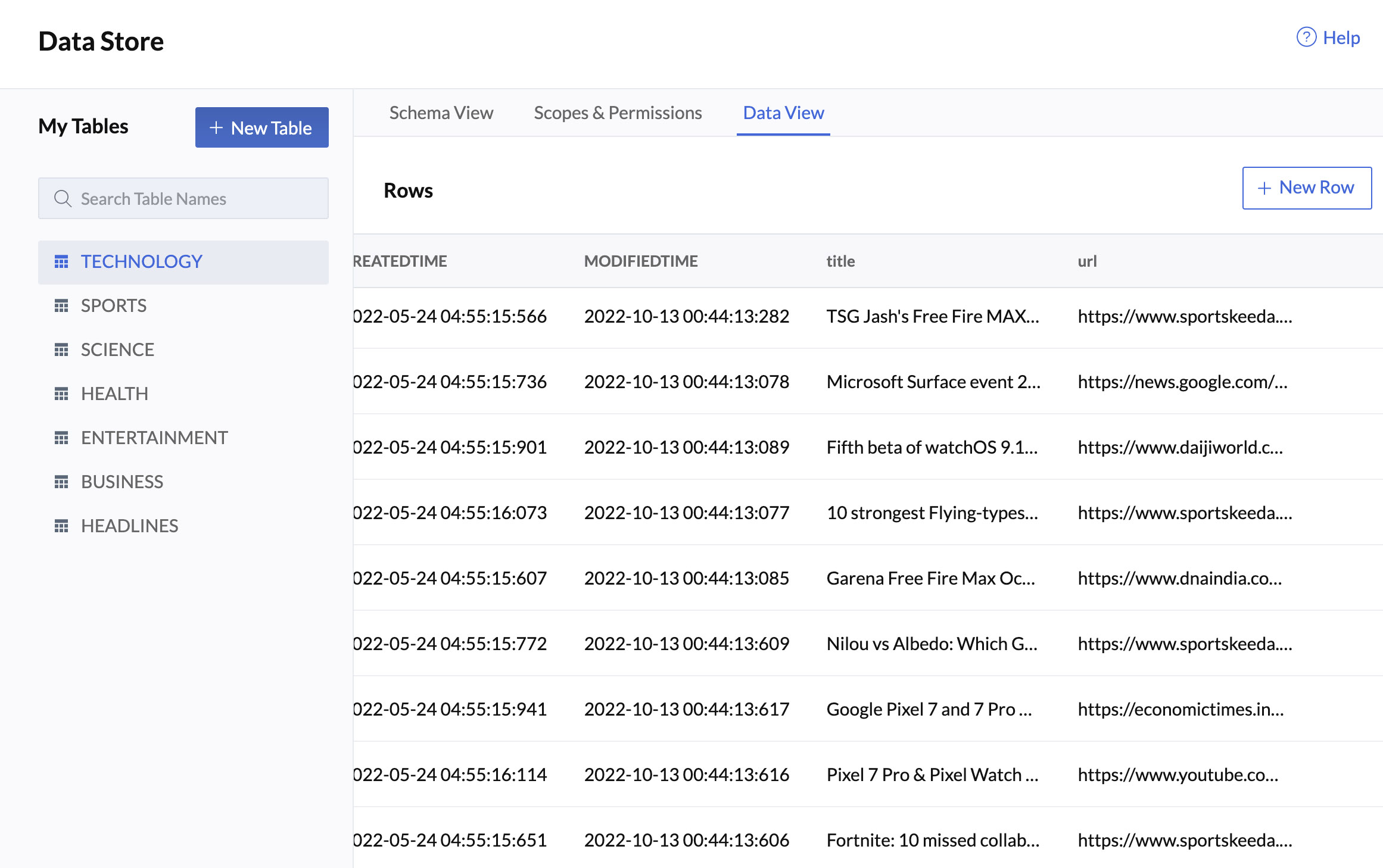
Task: Switch to Schema View tab
Action: pyautogui.click(x=441, y=112)
